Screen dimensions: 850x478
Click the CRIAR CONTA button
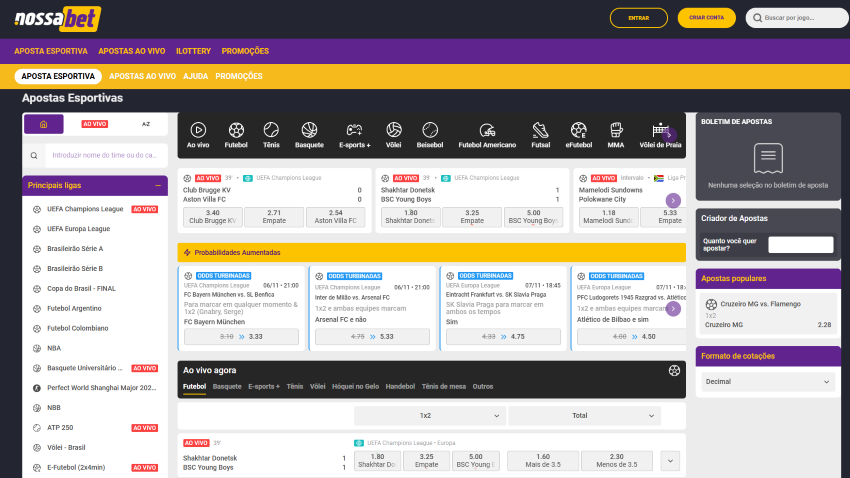(x=706, y=18)
